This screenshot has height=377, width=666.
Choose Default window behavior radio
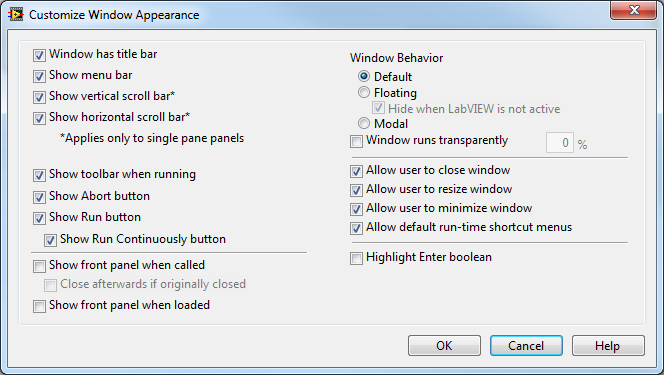[364, 76]
